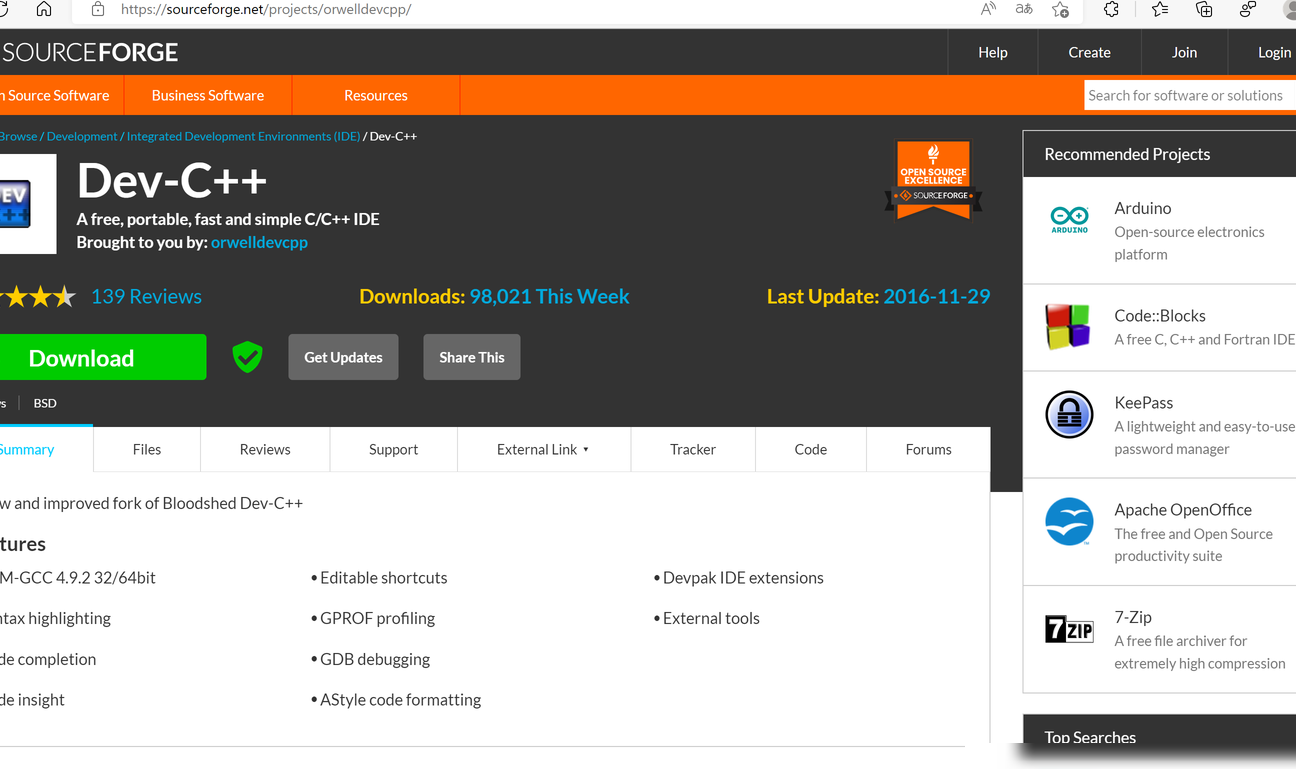Open the Arduino project link
Viewport: 1296px width, 769px height.
1143,208
